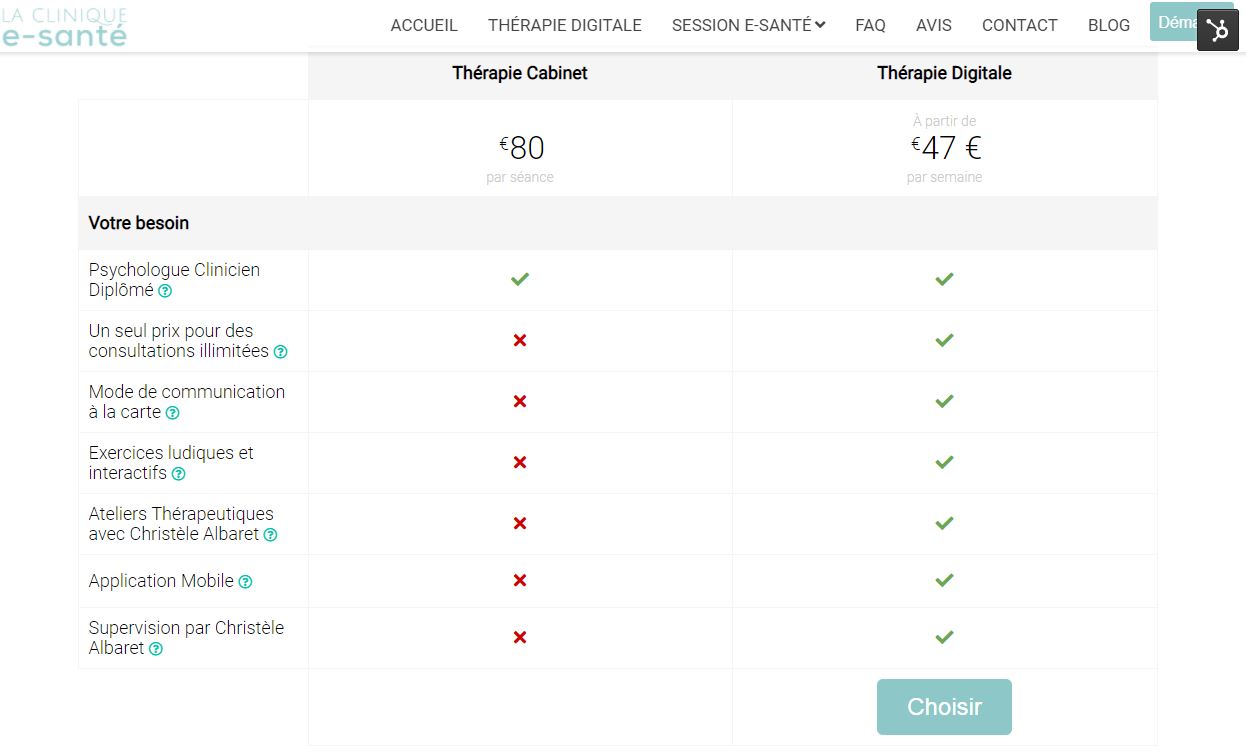Click help icon beside Psychologue Clinicien Diplômé
The height and width of the screenshot is (756, 1246).
(165, 291)
